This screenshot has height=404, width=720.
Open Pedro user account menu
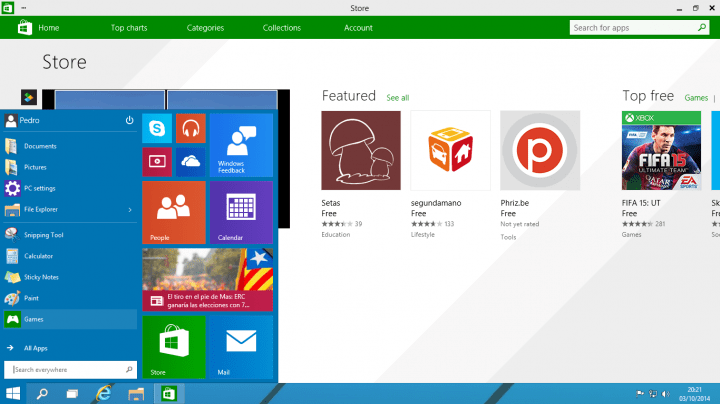click(x=22, y=120)
